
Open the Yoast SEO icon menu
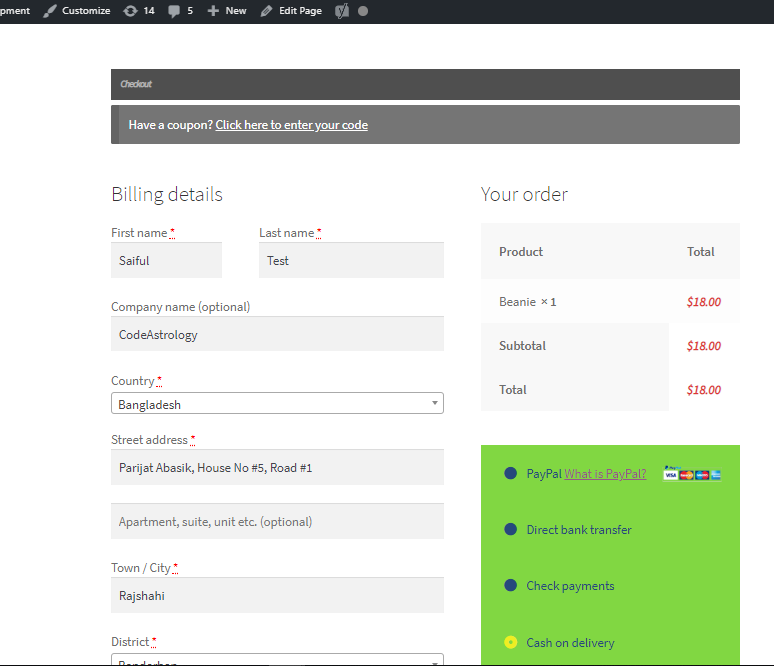pos(342,11)
